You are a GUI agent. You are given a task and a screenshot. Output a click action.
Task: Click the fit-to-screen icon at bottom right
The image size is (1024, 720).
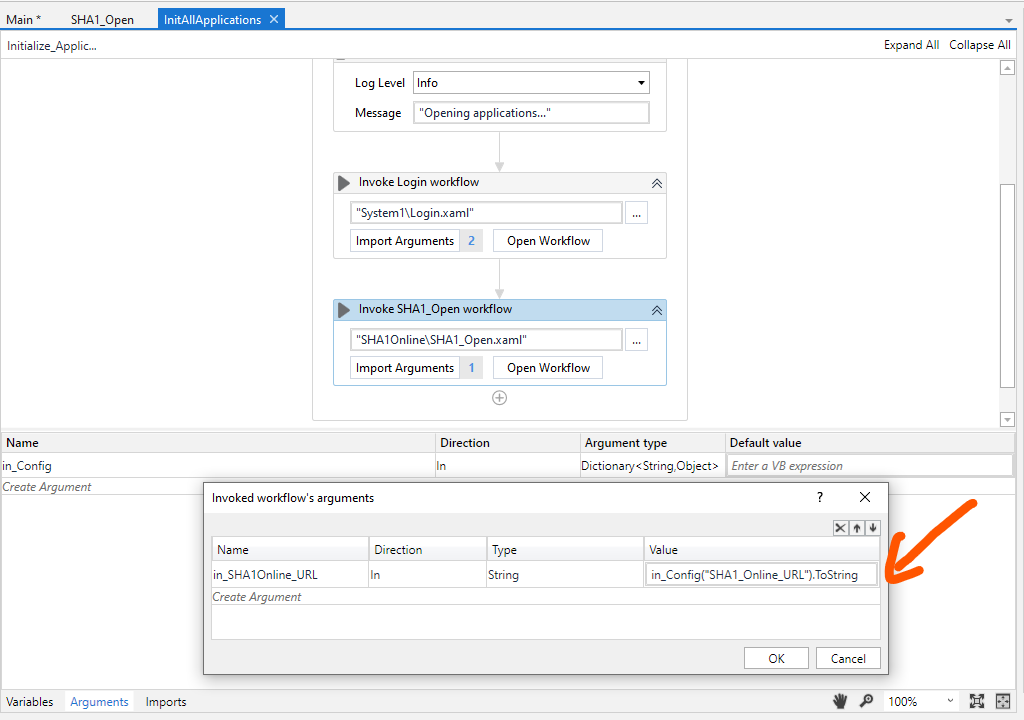[x=977, y=701]
